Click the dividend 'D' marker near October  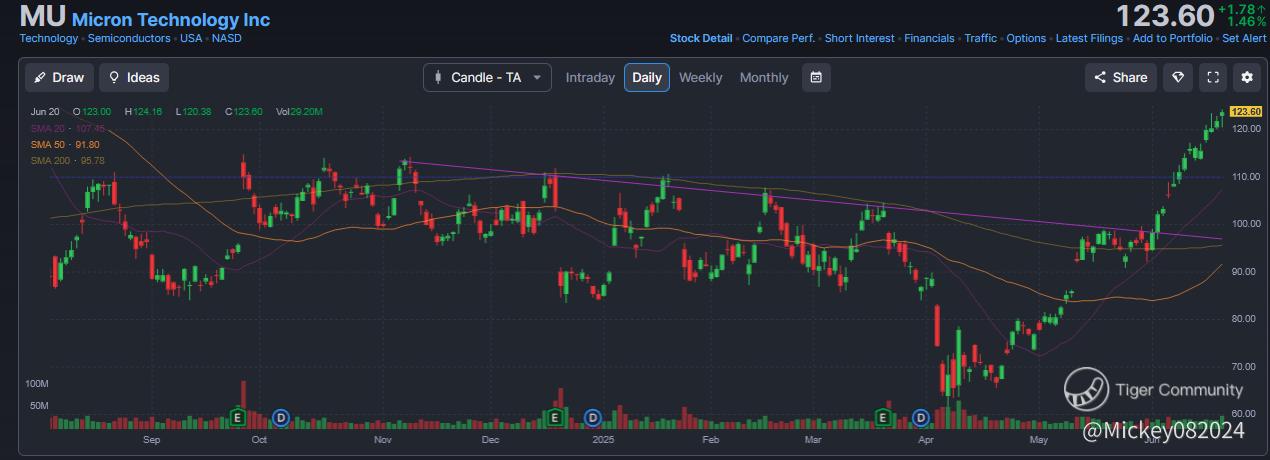[x=281, y=416]
